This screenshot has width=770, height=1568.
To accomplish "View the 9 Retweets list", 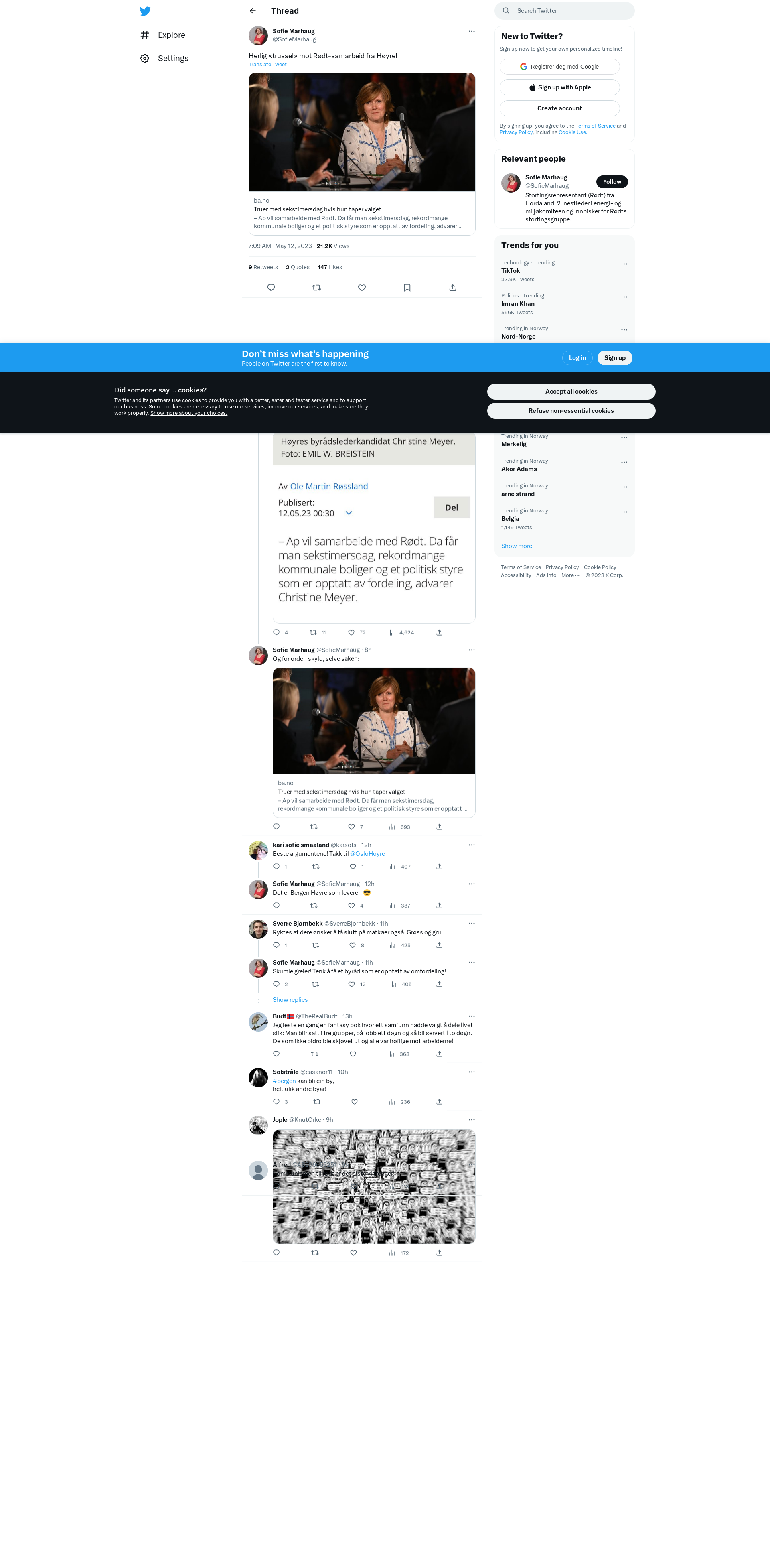I will click(x=263, y=267).
